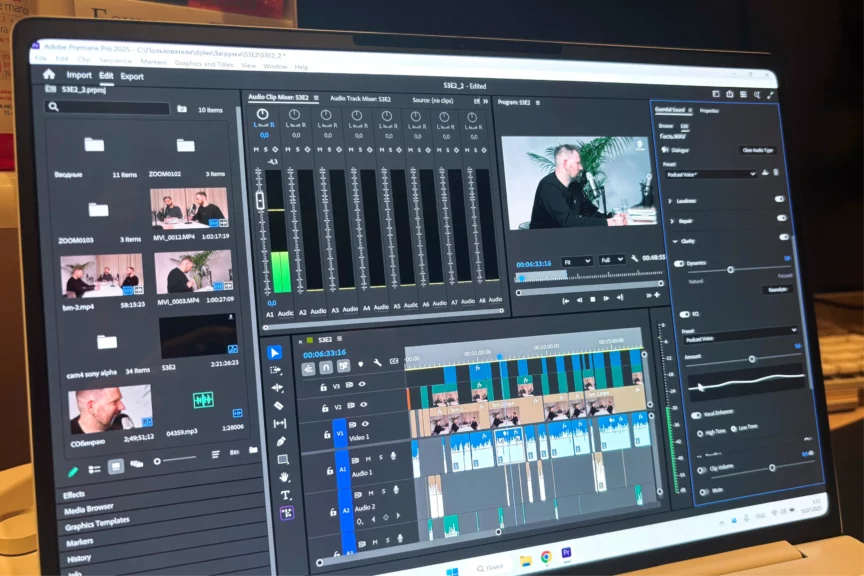Screen dimensions: 864x576
Task: Open the Podcast Voice preset dropdown
Action: [x=720, y=174]
